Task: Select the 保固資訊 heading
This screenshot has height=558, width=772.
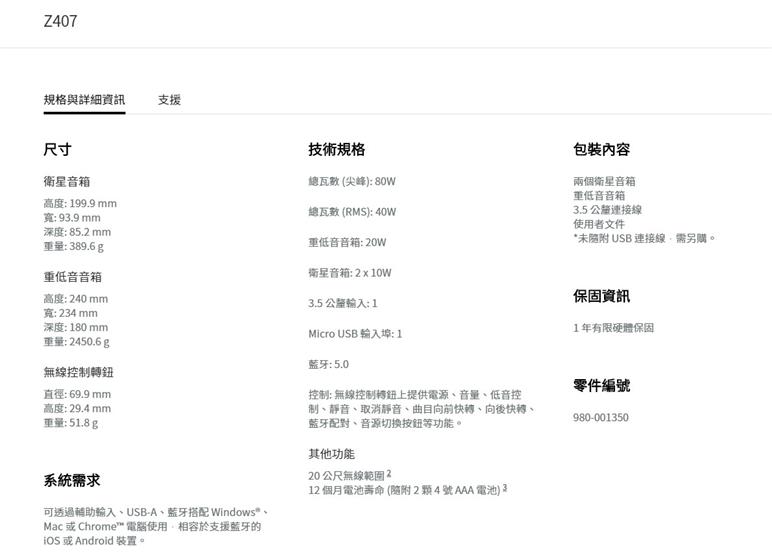Action: [x=601, y=296]
